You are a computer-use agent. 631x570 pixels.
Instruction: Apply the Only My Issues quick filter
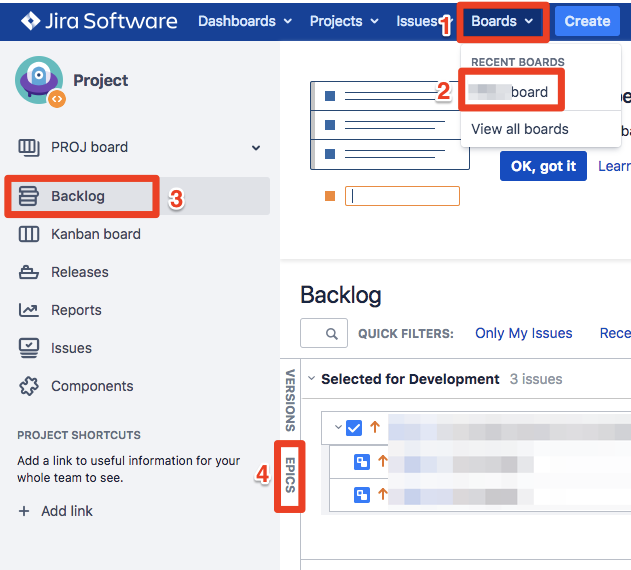pyautogui.click(x=523, y=333)
